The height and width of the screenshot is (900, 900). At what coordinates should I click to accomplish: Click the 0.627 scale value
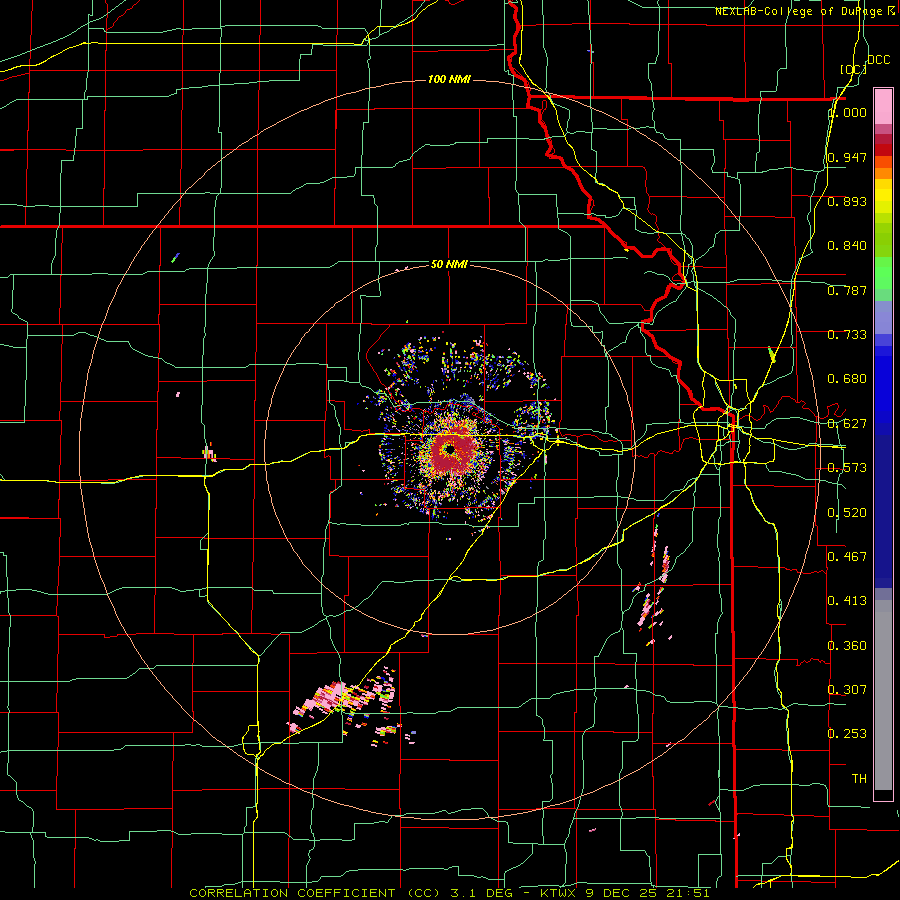tap(847, 424)
